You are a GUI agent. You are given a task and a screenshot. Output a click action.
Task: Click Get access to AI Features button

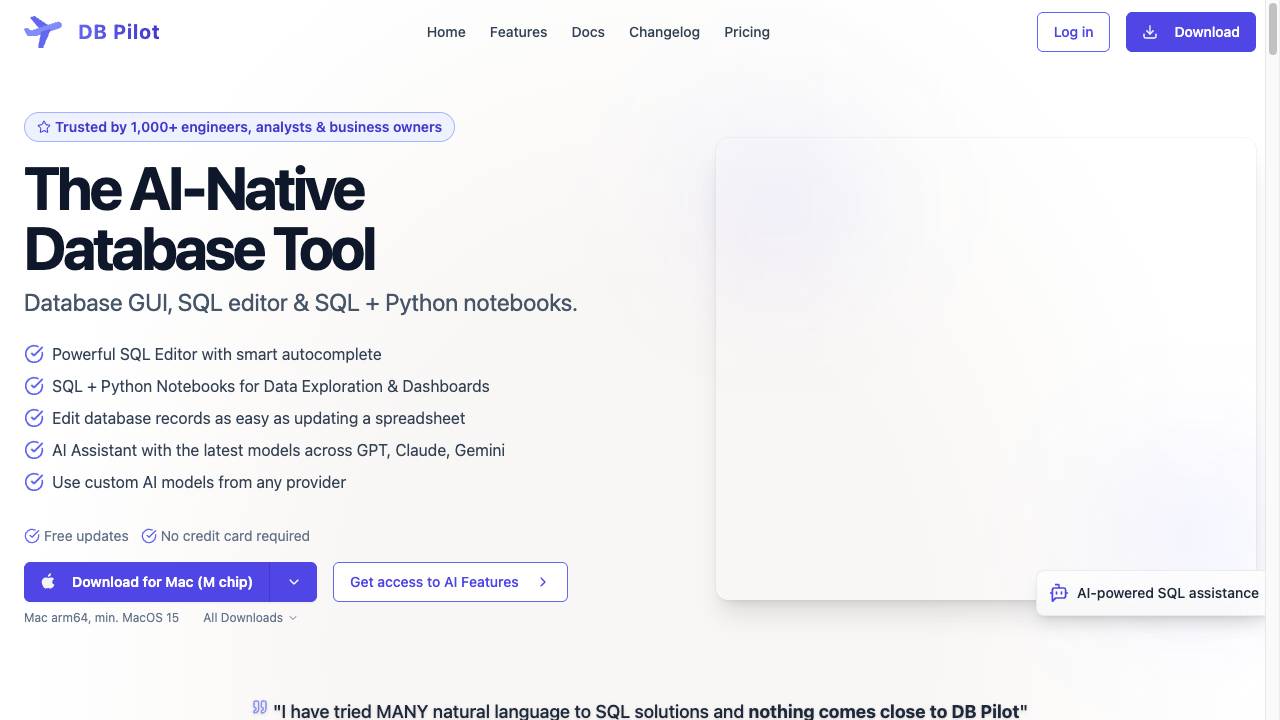click(x=450, y=582)
